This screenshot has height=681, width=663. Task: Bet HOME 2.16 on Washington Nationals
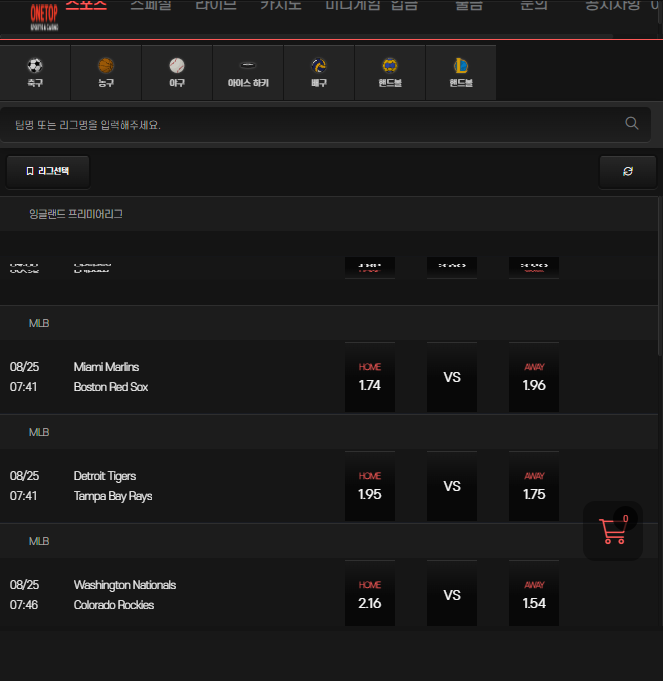tap(370, 593)
